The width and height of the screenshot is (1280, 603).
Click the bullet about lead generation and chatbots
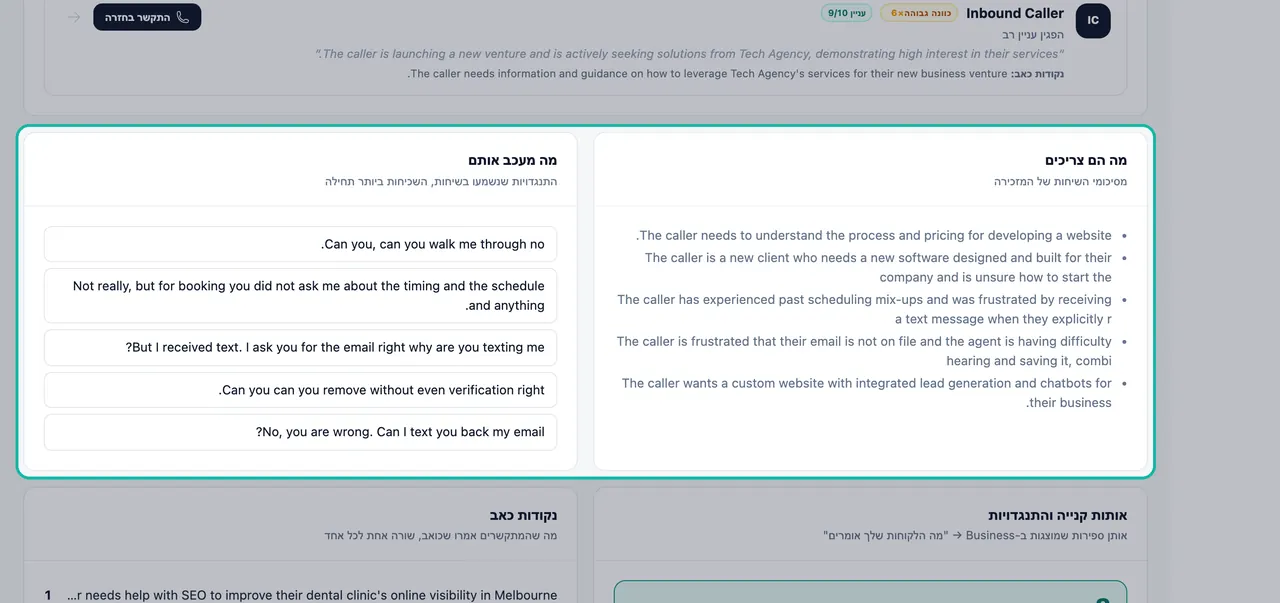(866, 393)
